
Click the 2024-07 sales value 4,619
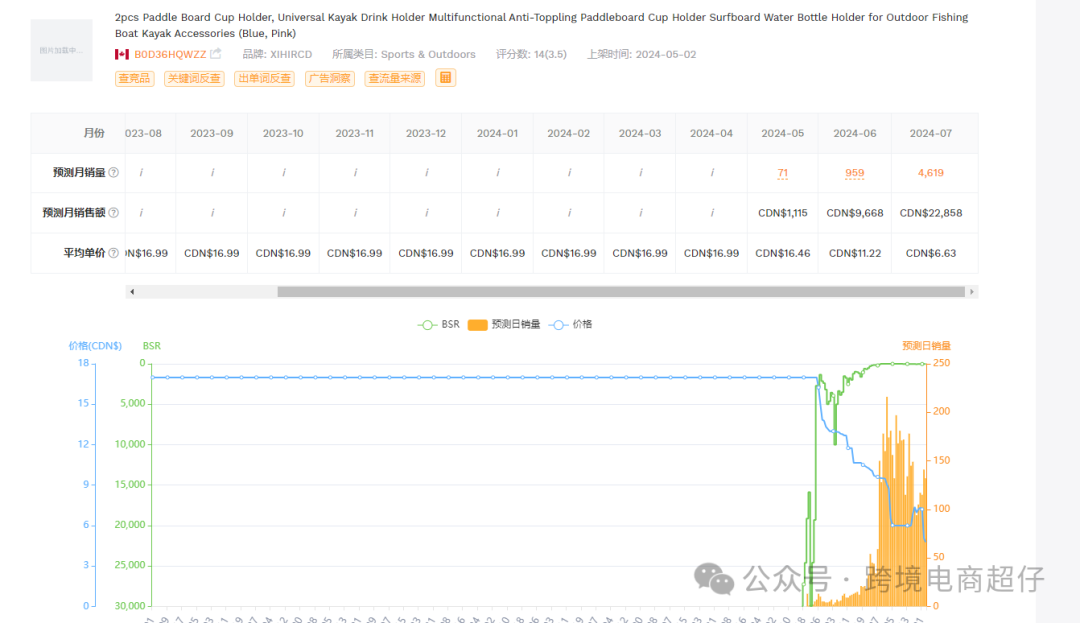pyautogui.click(x=931, y=173)
